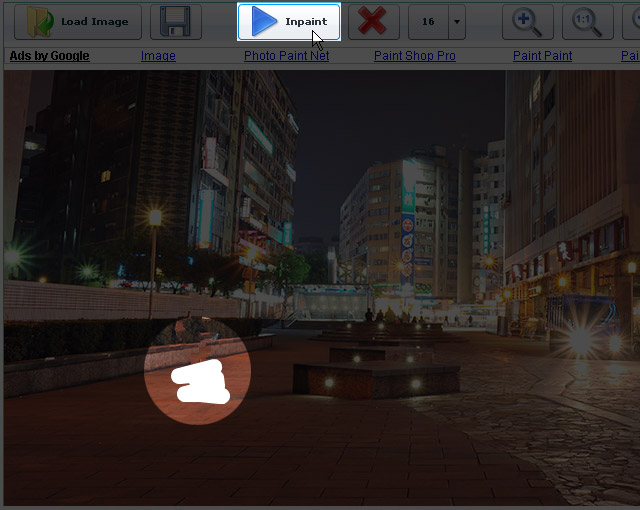
Task: Open the Paint Paint link
Action: tap(542, 56)
